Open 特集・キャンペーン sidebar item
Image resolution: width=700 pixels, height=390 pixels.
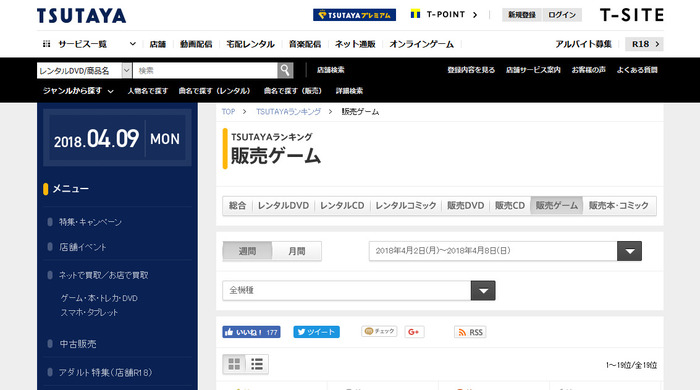(90, 222)
